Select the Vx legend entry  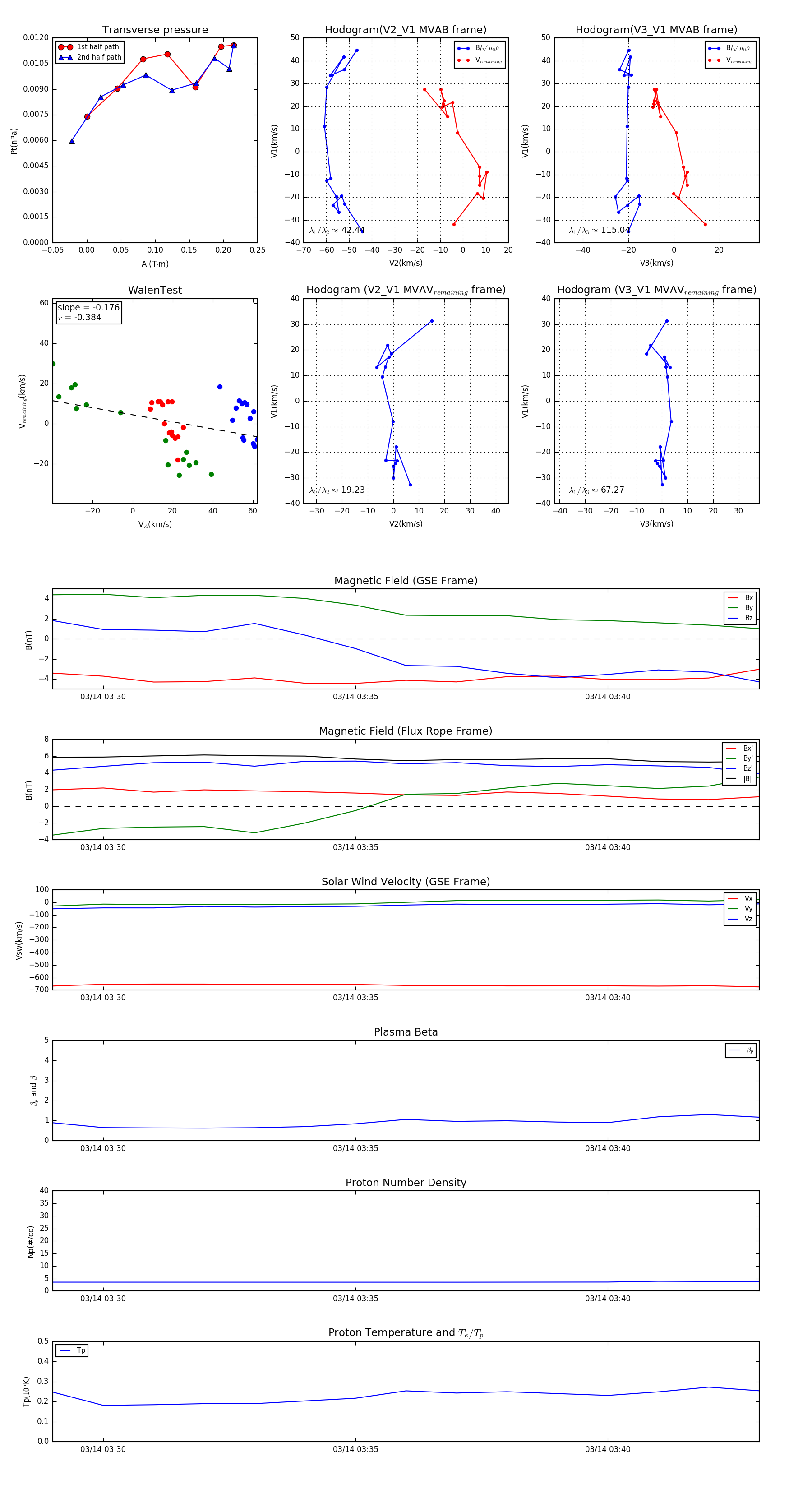coord(740,899)
